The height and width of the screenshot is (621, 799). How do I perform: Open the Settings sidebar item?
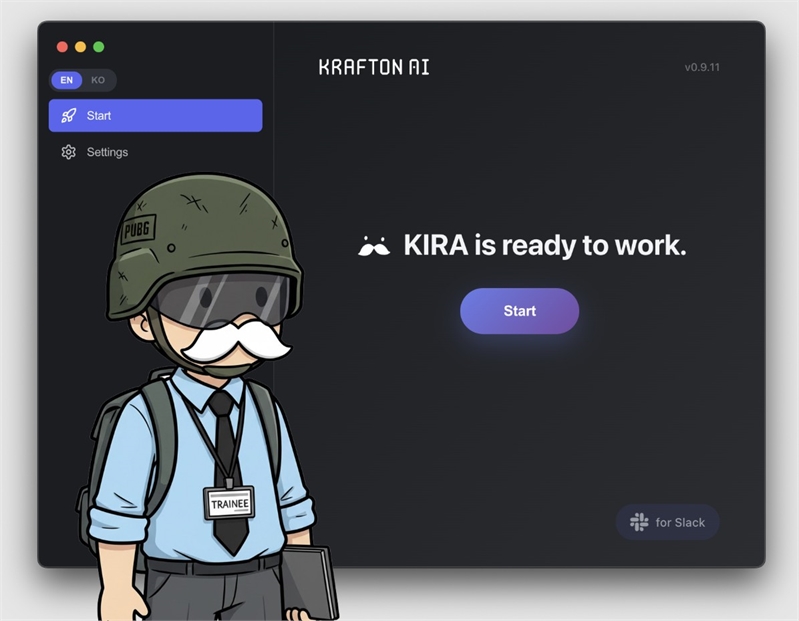(x=107, y=152)
